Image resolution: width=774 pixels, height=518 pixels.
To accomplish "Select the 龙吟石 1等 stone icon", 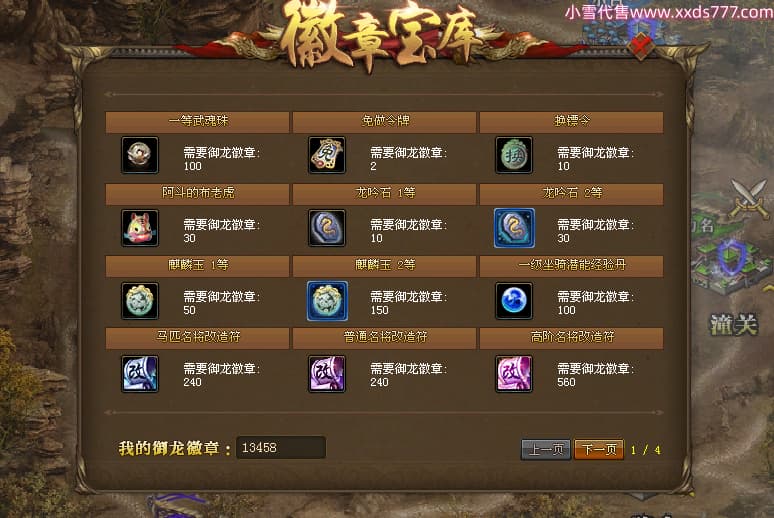I will click(327, 228).
